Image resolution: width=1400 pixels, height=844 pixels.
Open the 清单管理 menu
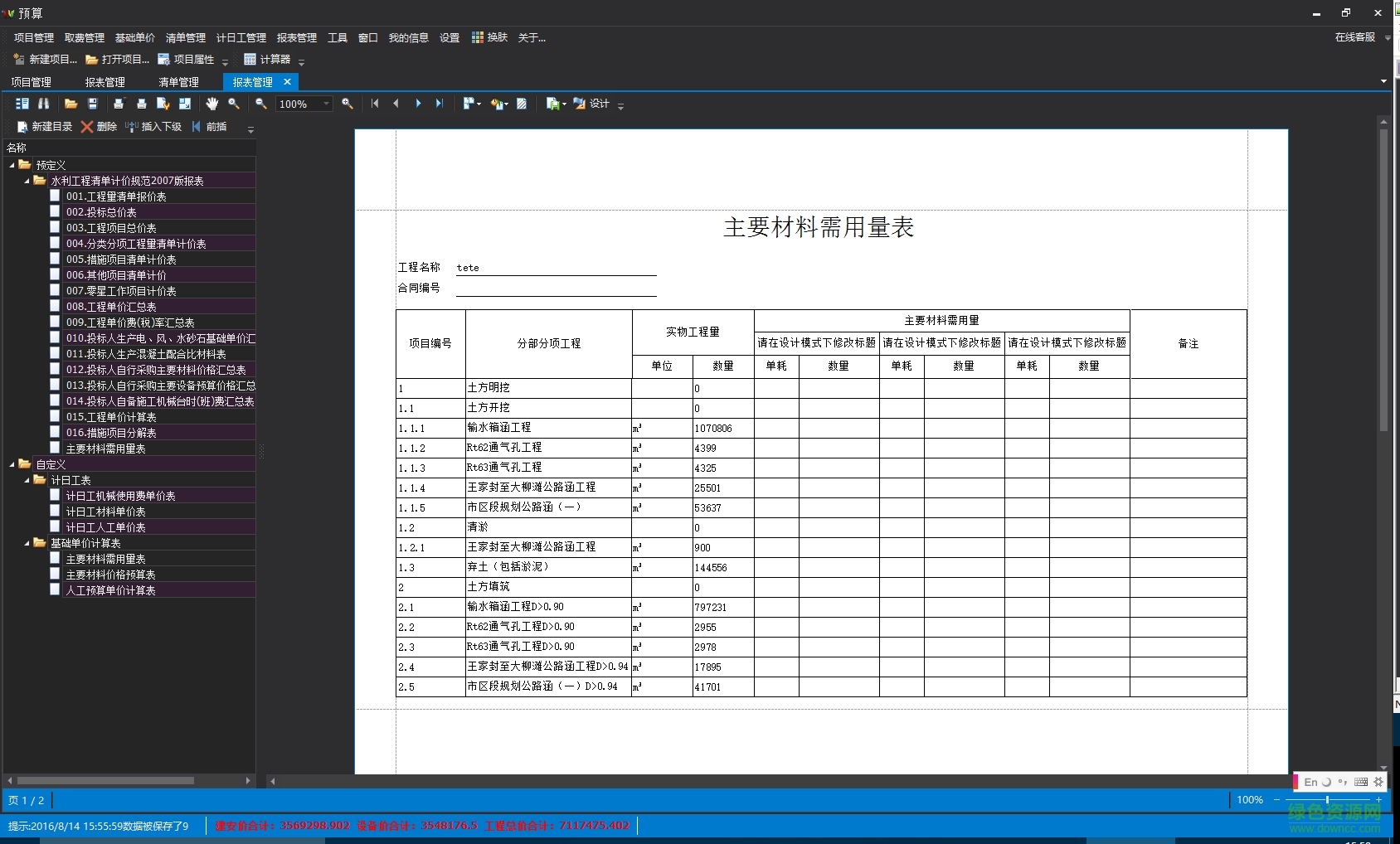tap(185, 38)
